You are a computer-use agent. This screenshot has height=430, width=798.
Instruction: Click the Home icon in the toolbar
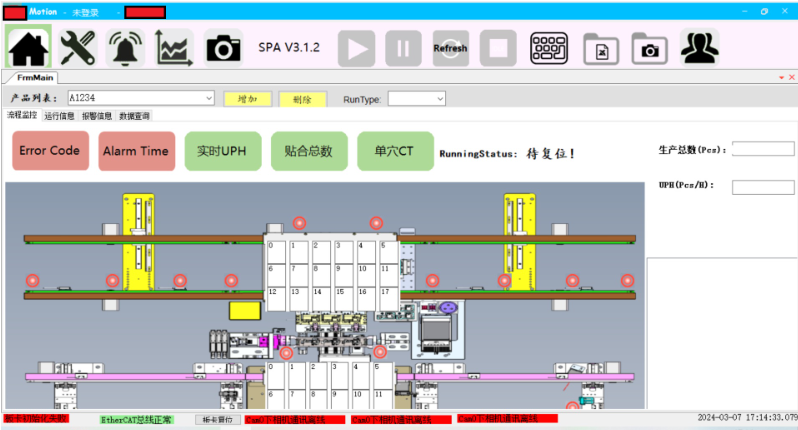[28, 47]
